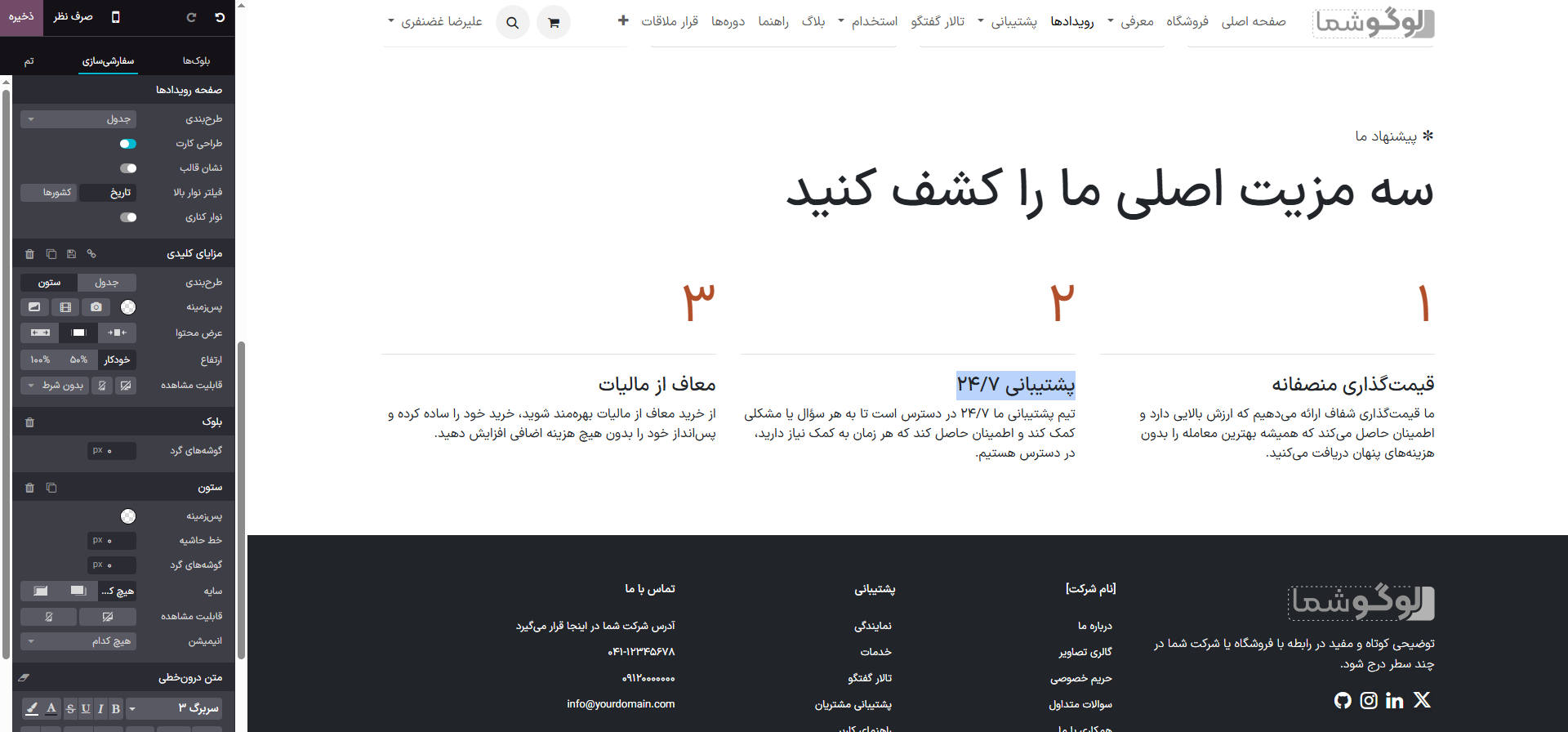
Task: Toggle the طراحی کارت switch
Action: tap(128, 144)
